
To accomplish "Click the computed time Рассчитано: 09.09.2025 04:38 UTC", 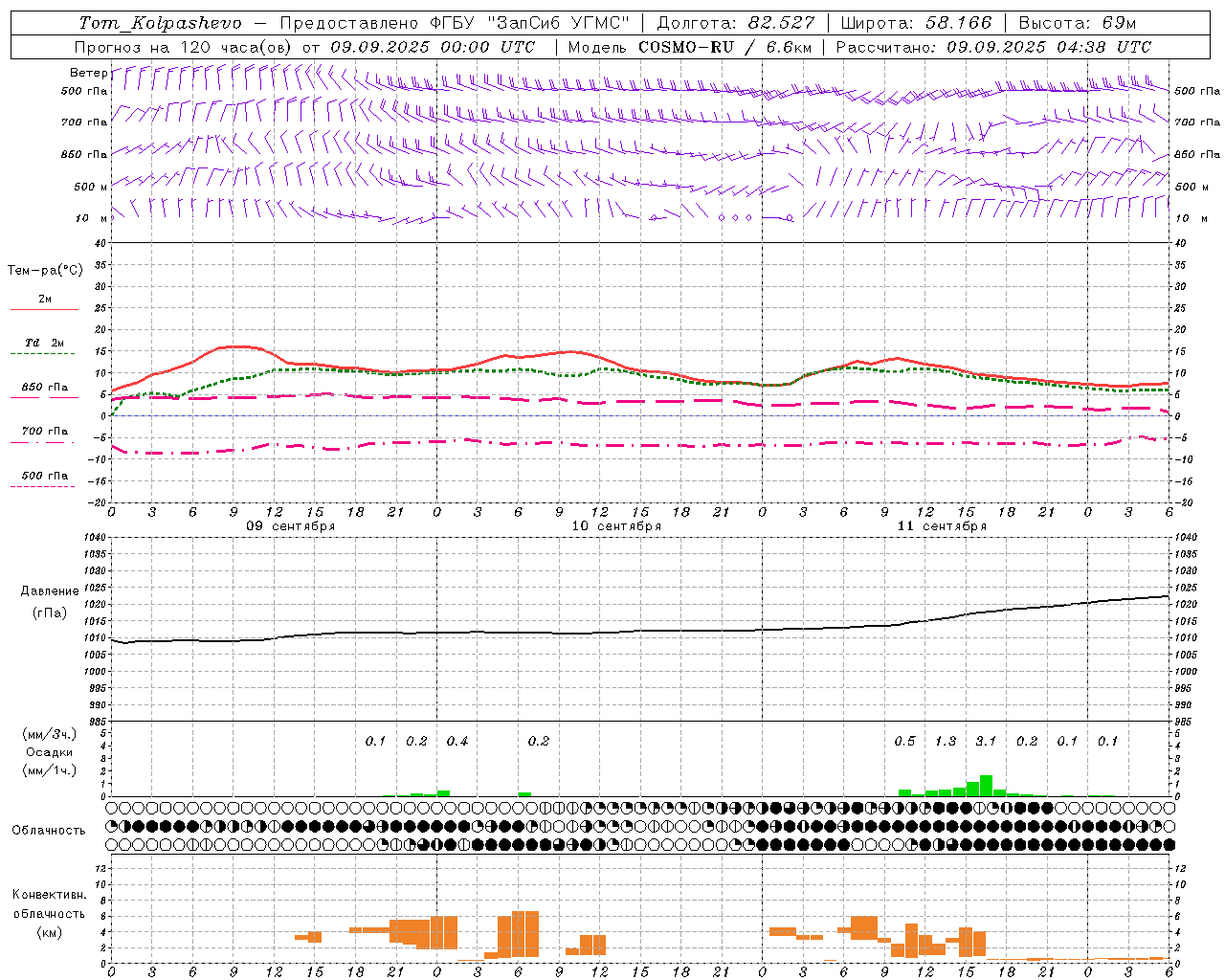I will [x=993, y=47].
